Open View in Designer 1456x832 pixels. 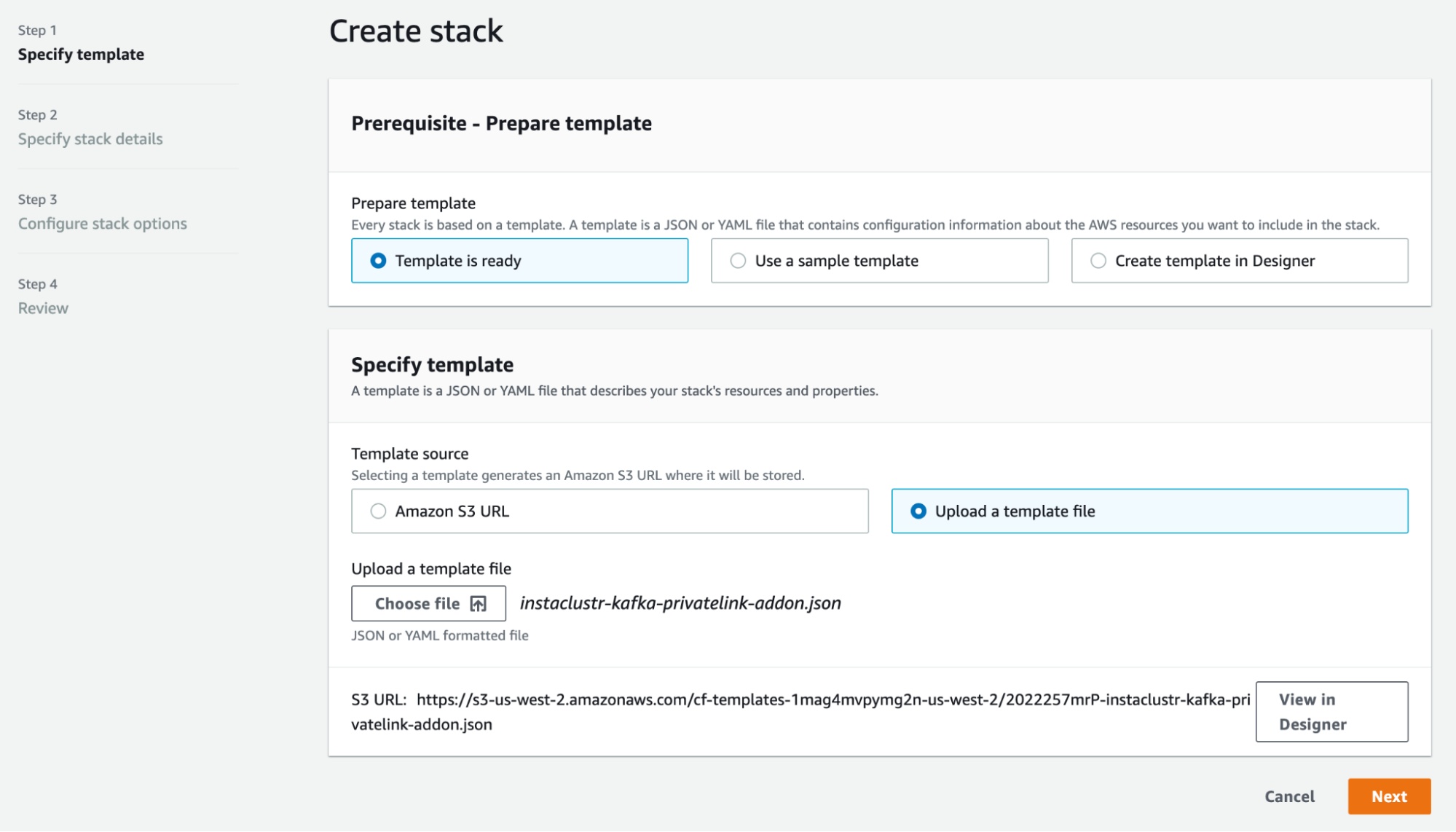[1331, 712]
